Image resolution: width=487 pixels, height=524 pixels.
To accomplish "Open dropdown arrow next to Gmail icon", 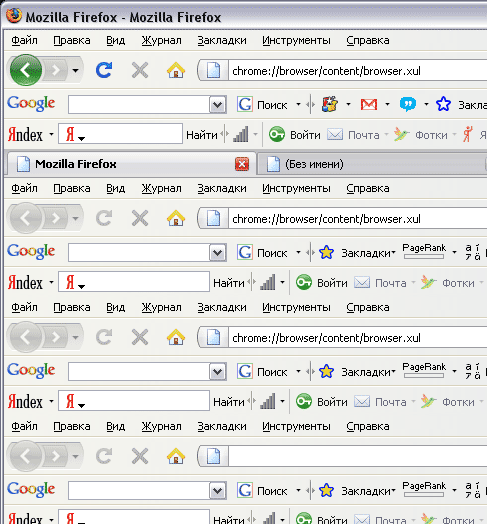I will 387,105.
